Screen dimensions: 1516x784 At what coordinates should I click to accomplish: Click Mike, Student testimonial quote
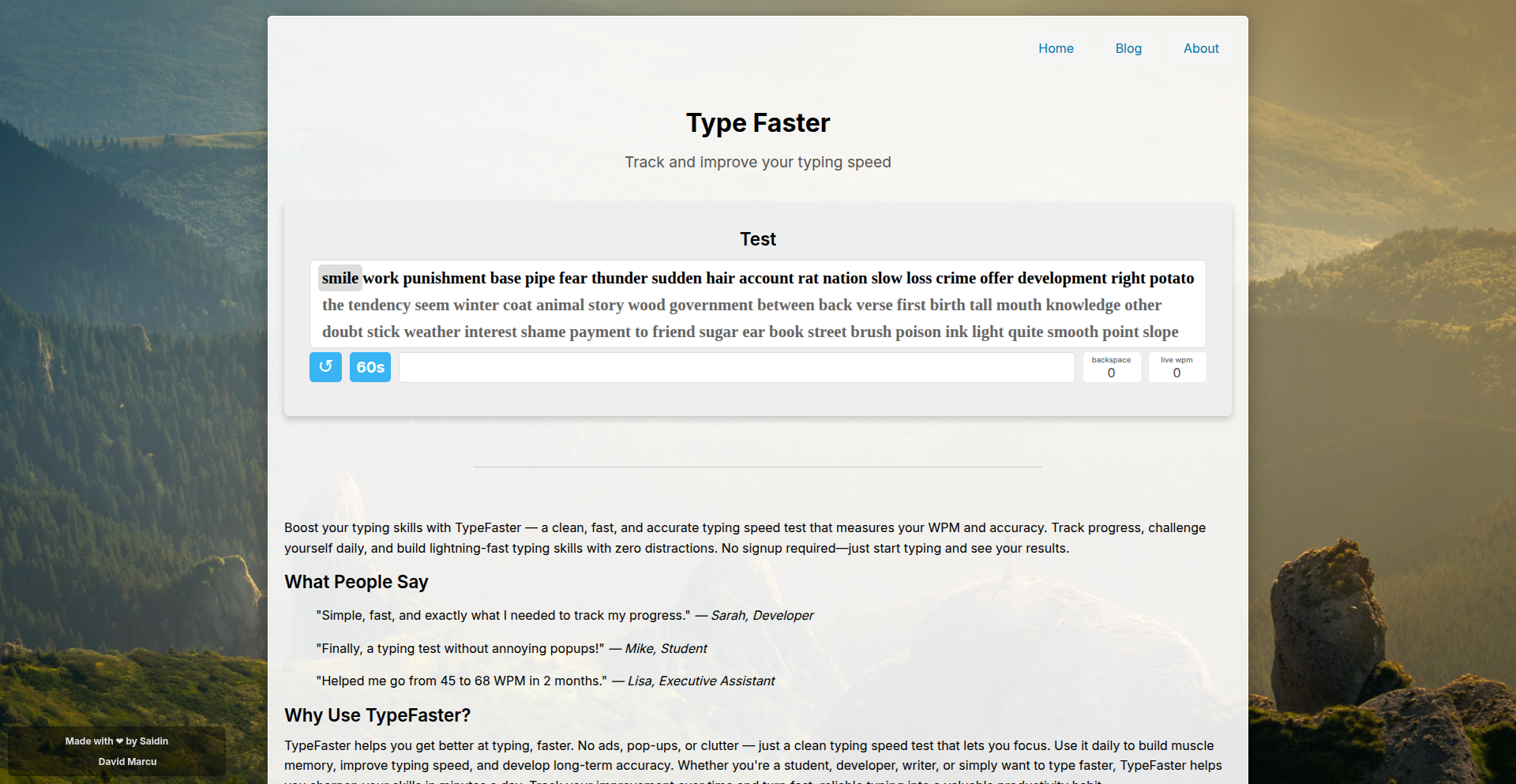tap(512, 648)
